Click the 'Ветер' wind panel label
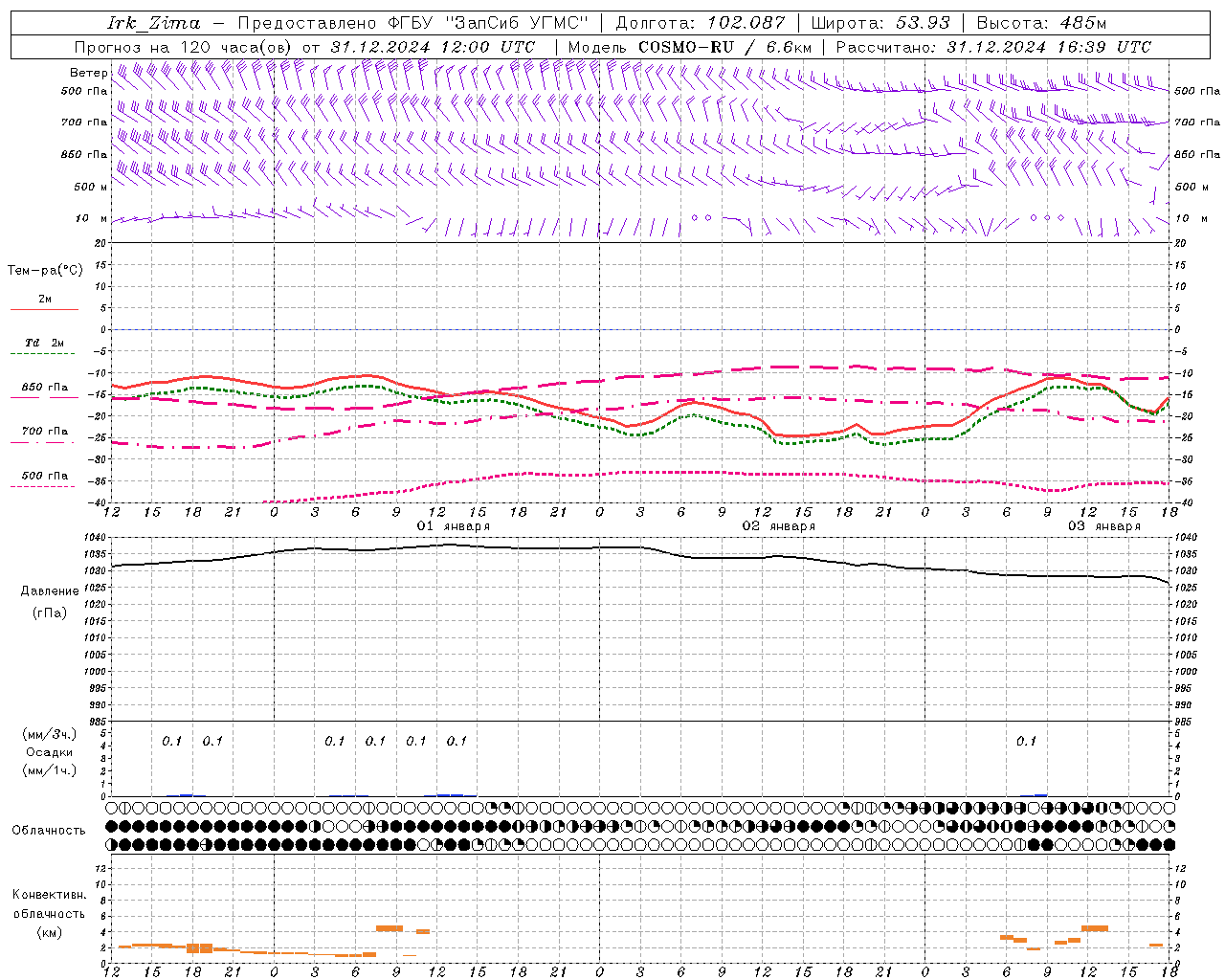1225x980 pixels. pos(88,73)
